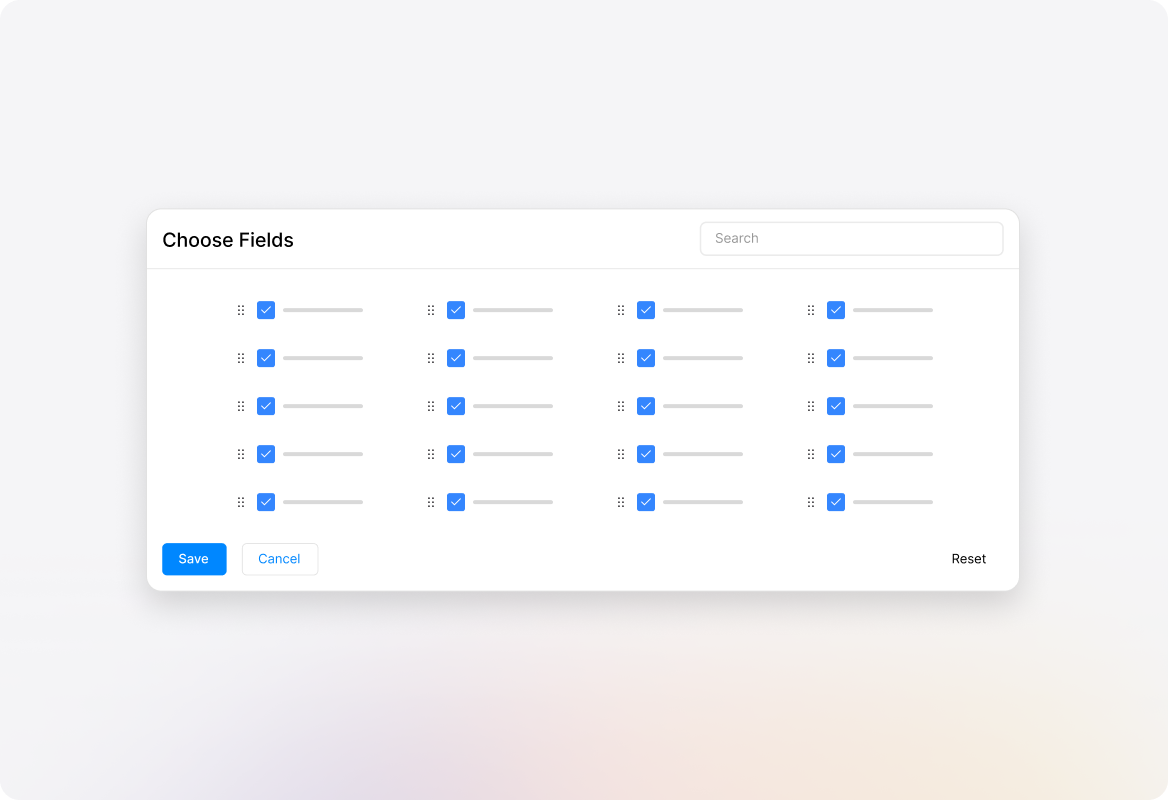Toggle the checkbox in the second row, first column
1168x800 pixels.
(x=266, y=358)
